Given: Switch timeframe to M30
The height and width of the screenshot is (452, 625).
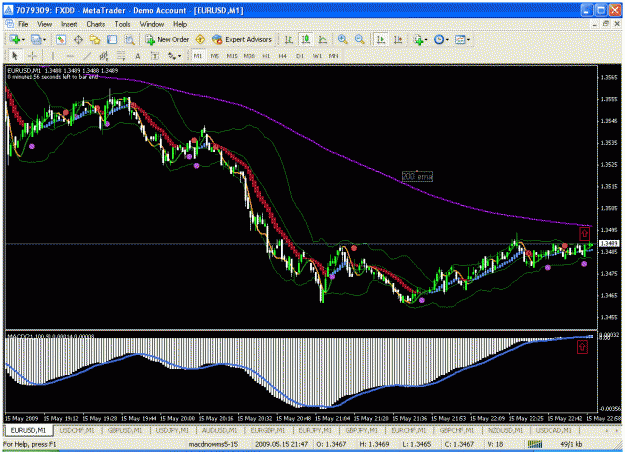Looking at the screenshot, I should click(249, 56).
